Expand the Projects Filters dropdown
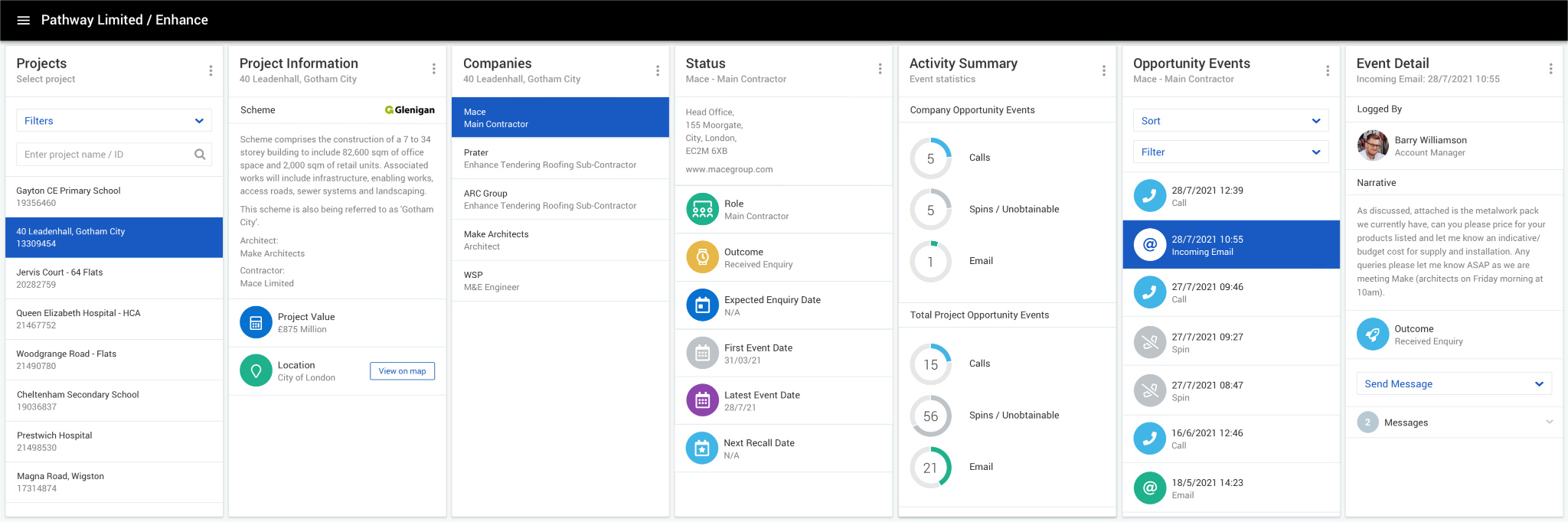Image resolution: width=1568 pixels, height=522 pixels. [x=114, y=121]
